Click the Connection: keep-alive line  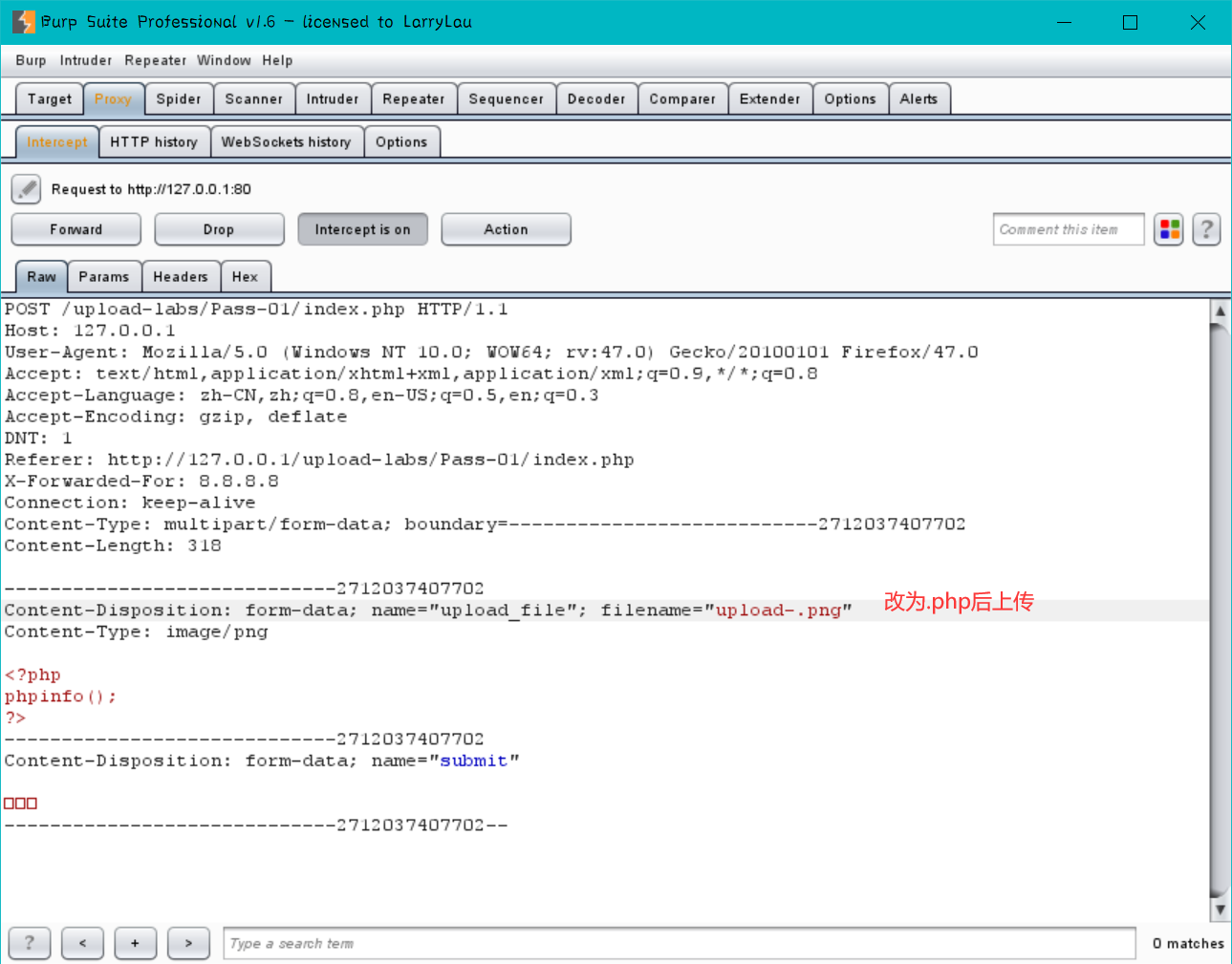click(x=130, y=503)
